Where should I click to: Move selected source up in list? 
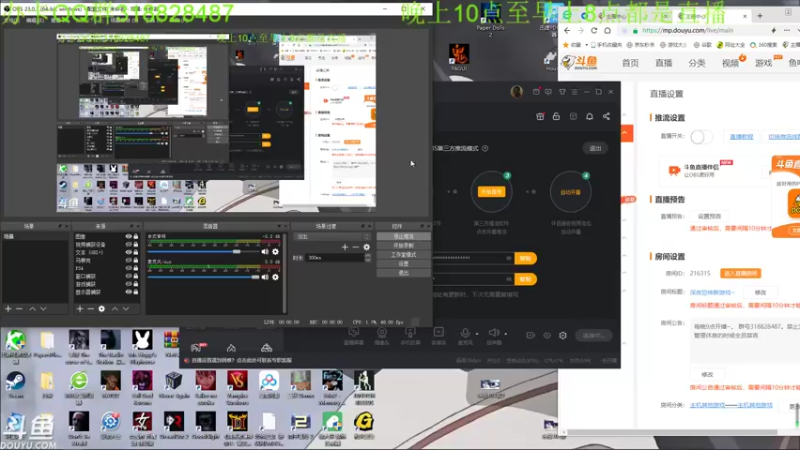(x=115, y=309)
